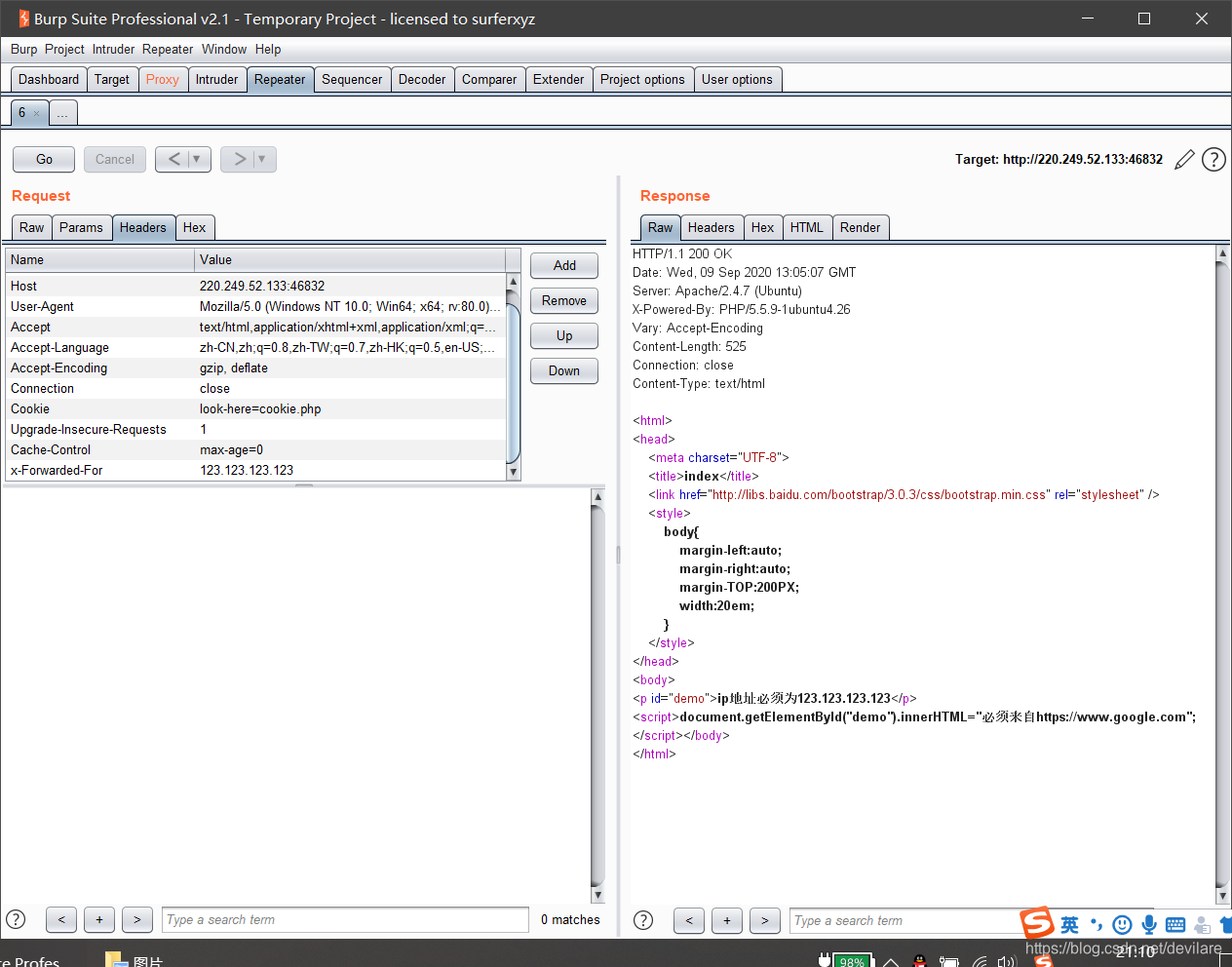Show response Headers view
The height and width of the screenshot is (967, 1232).
point(712,228)
